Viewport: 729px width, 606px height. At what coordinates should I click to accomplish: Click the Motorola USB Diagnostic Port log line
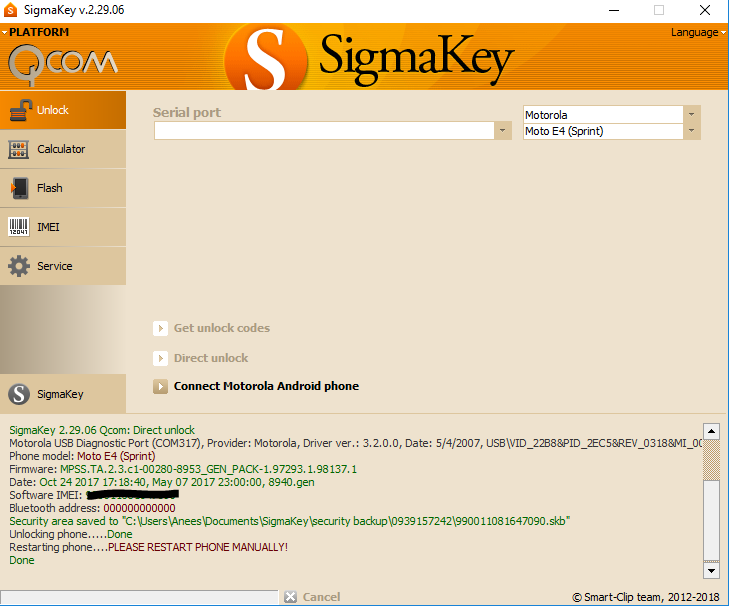pyautogui.click(x=356, y=443)
